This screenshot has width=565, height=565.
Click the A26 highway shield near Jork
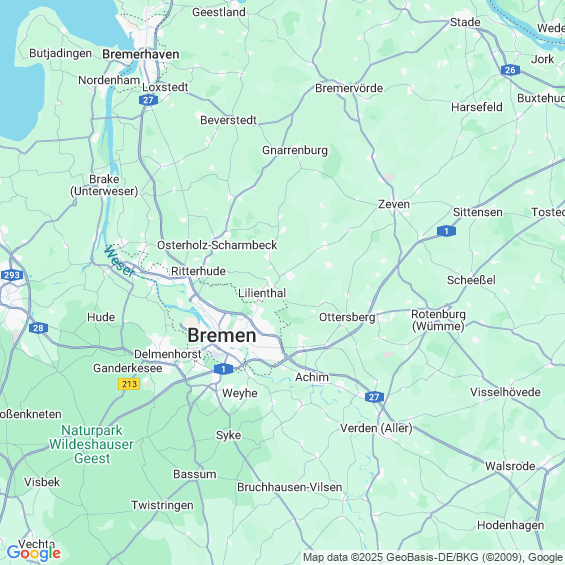point(510,70)
